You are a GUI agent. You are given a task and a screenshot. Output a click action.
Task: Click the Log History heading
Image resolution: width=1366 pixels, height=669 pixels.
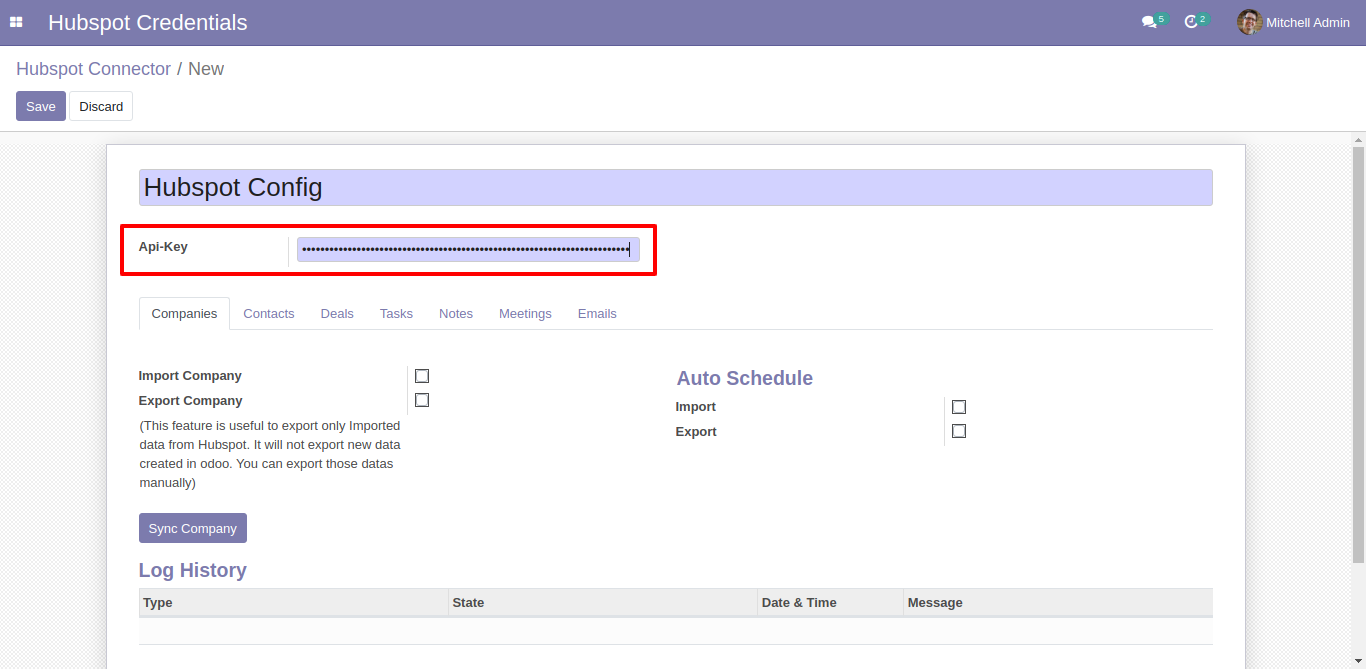193,570
